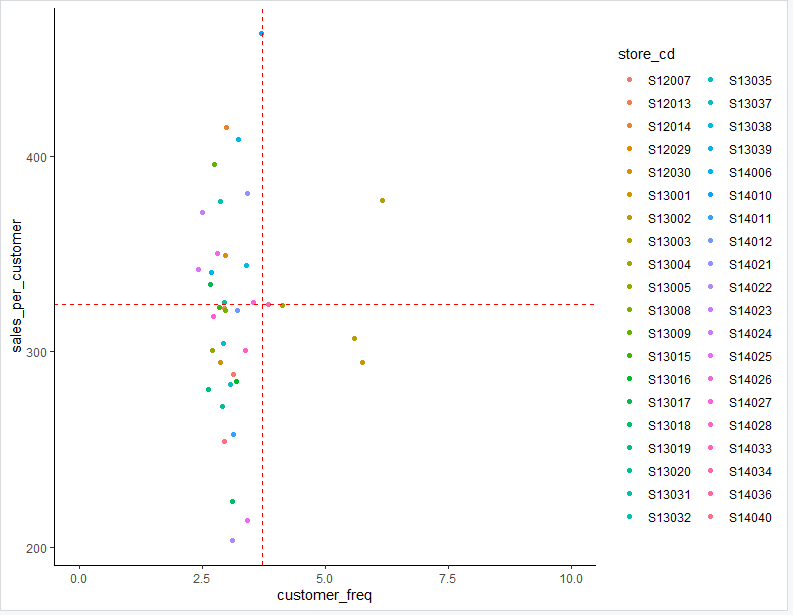The height and width of the screenshot is (615, 793).
Task: Click the S13015 legend text
Action: (669, 357)
